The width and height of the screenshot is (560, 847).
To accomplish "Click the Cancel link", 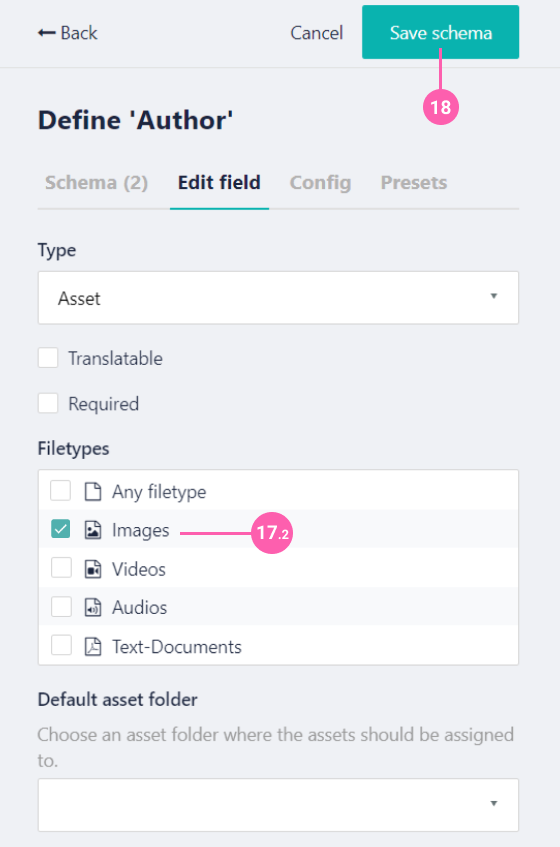I will 316,33.
